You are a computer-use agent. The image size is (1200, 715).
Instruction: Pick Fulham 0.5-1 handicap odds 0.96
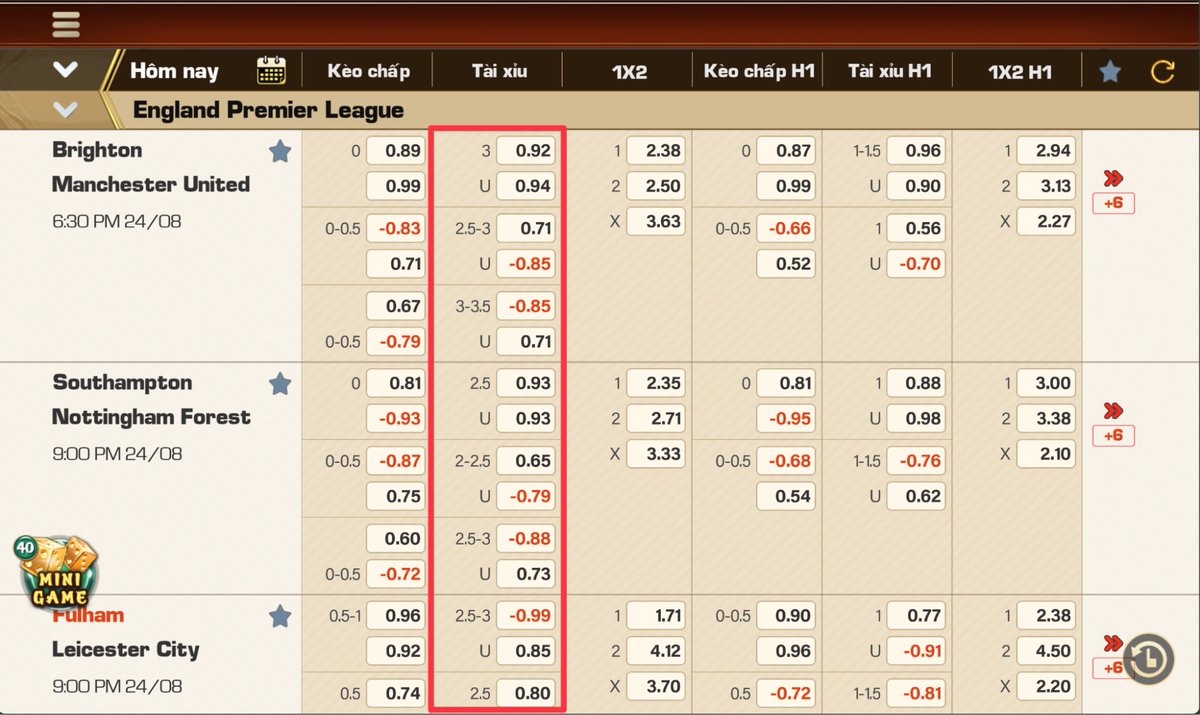[x=395, y=616]
